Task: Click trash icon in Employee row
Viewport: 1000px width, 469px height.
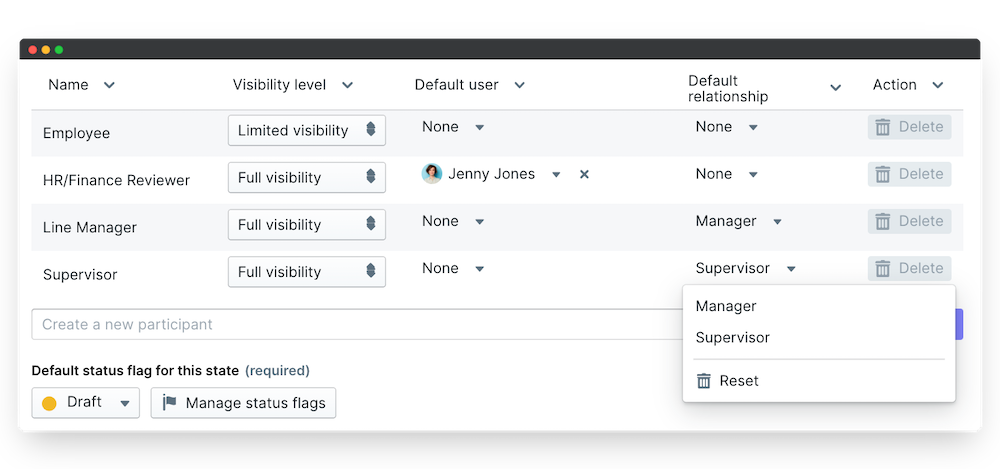Action: pos(883,127)
